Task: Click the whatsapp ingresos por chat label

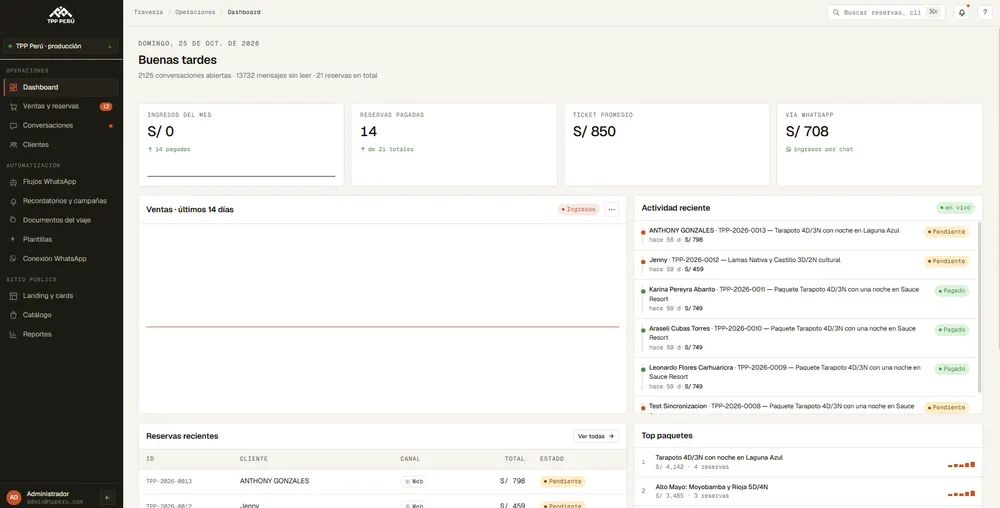Action: [820, 149]
